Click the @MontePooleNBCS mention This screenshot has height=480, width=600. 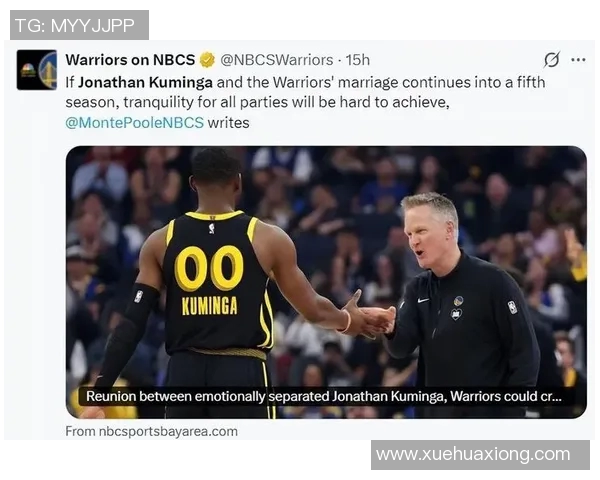[x=134, y=123]
